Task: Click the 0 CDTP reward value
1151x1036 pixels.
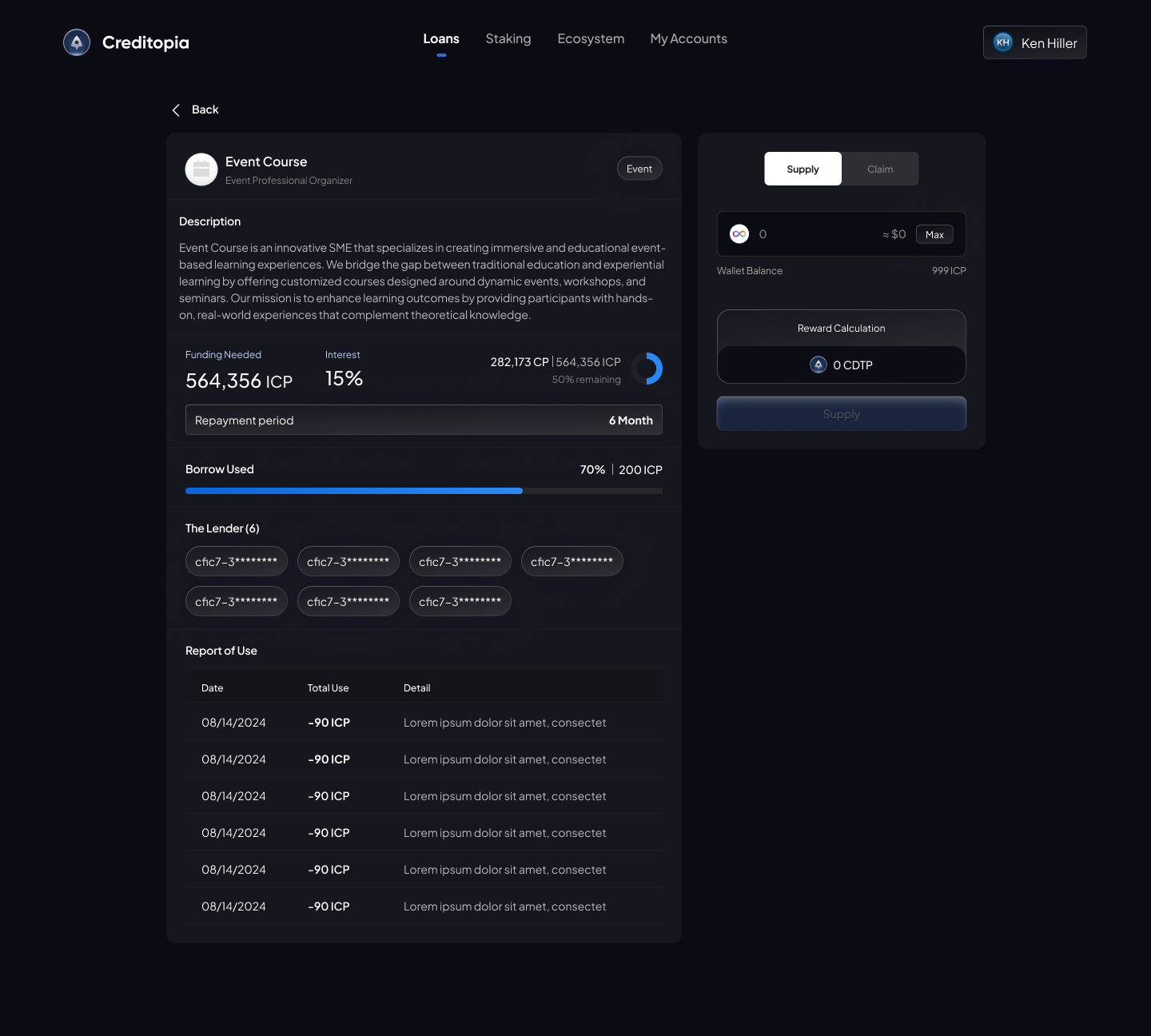Action: tap(853, 365)
